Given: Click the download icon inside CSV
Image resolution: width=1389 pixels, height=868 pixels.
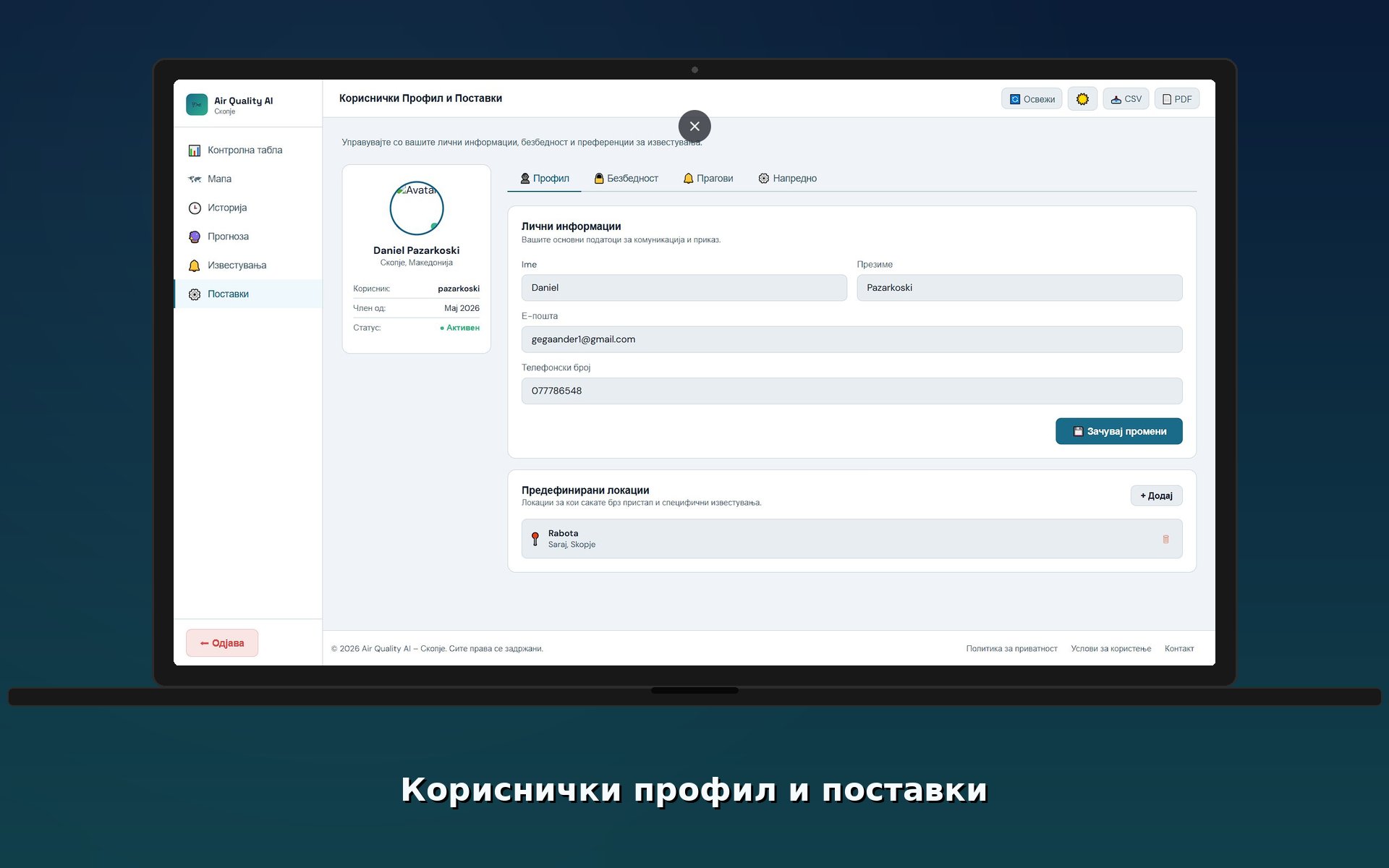Looking at the screenshot, I should pos(1116,99).
